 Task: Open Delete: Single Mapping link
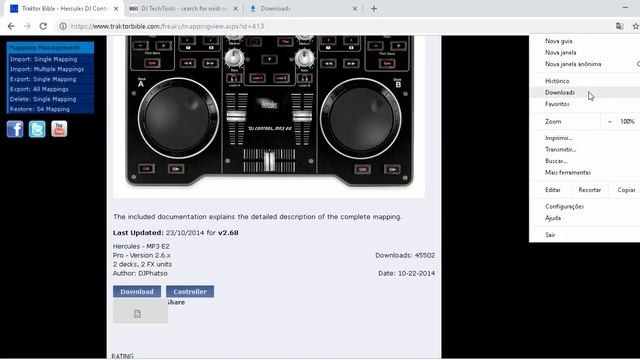tap(43, 99)
